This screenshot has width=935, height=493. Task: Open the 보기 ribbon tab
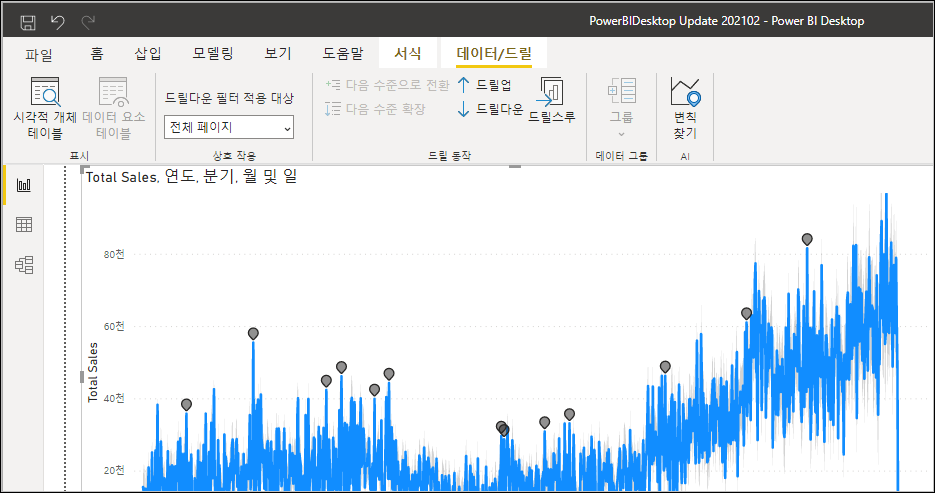click(x=278, y=54)
